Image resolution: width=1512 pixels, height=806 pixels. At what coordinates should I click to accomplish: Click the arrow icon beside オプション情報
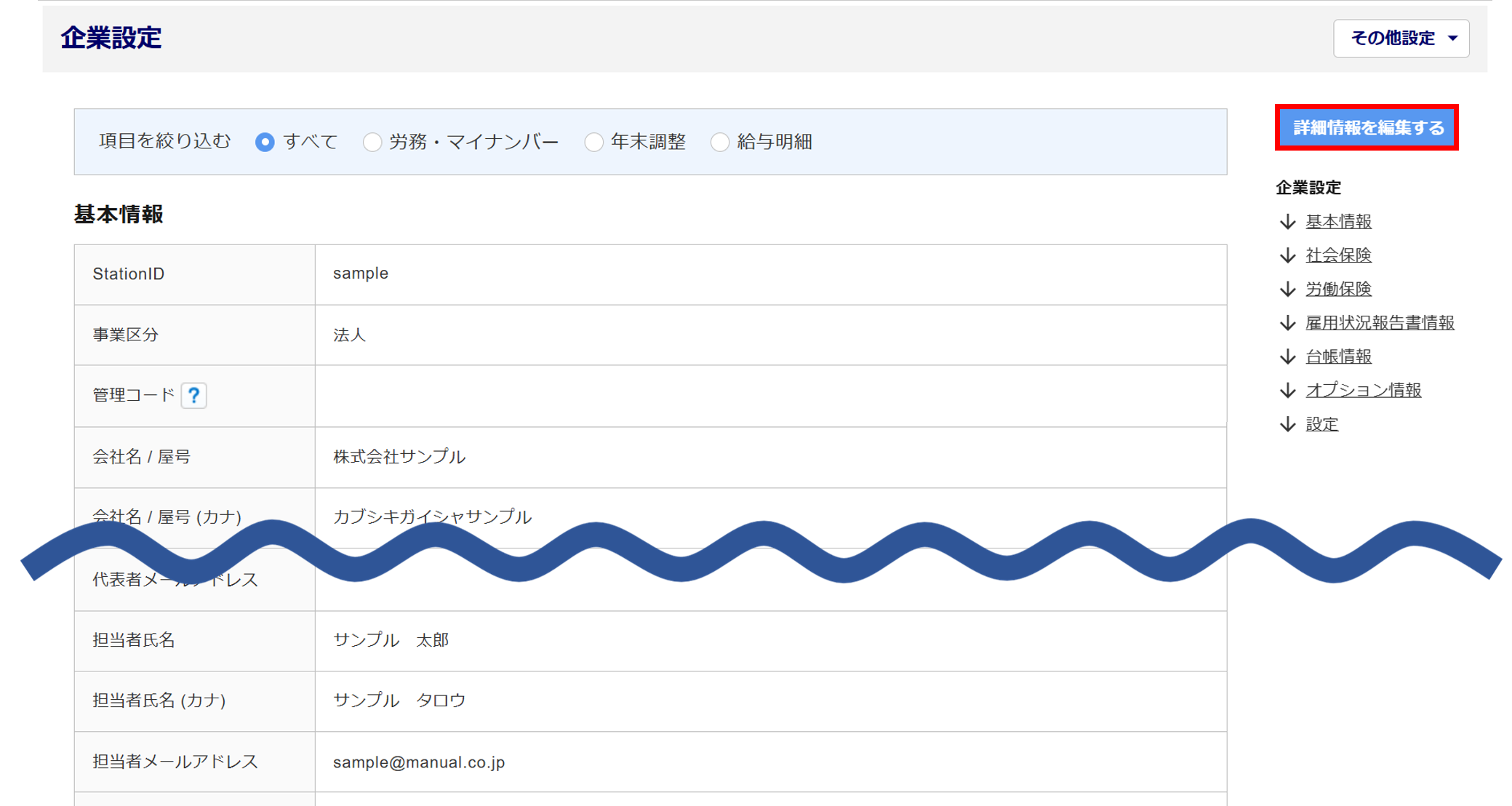tap(1287, 391)
